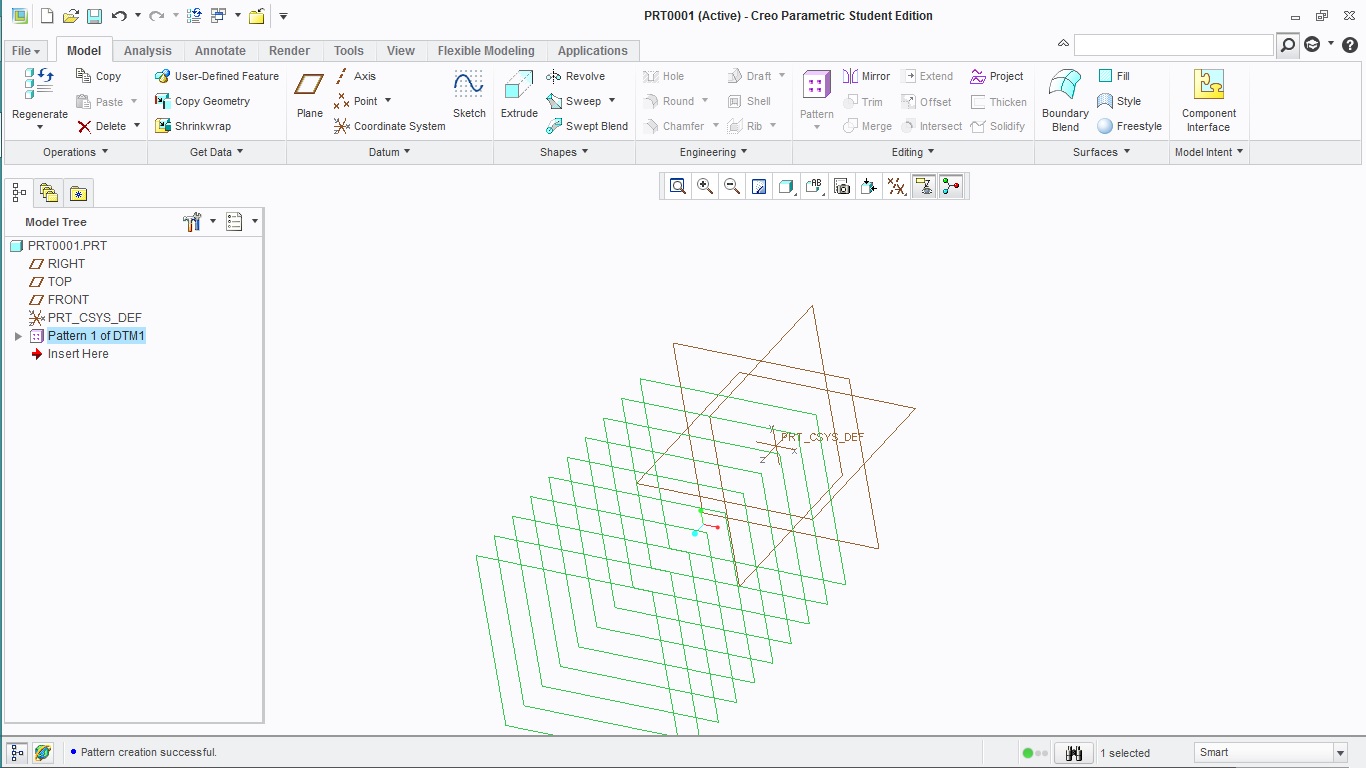Switch to the Flexible Modeling tab

[486, 51]
